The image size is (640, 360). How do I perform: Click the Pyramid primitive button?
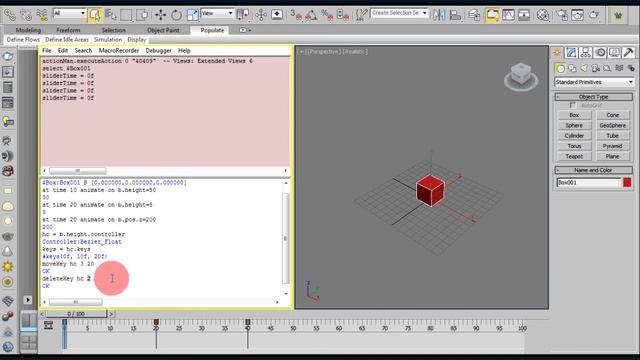point(612,146)
